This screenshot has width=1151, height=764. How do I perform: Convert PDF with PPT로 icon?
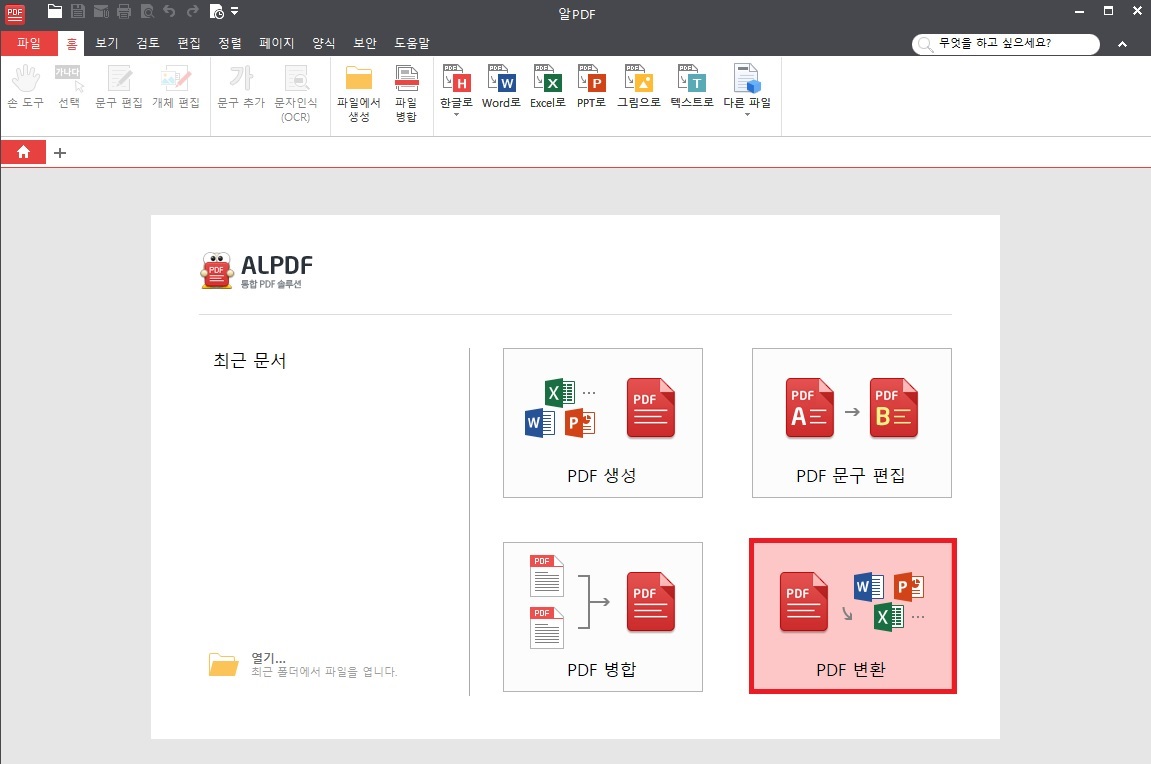(x=591, y=87)
